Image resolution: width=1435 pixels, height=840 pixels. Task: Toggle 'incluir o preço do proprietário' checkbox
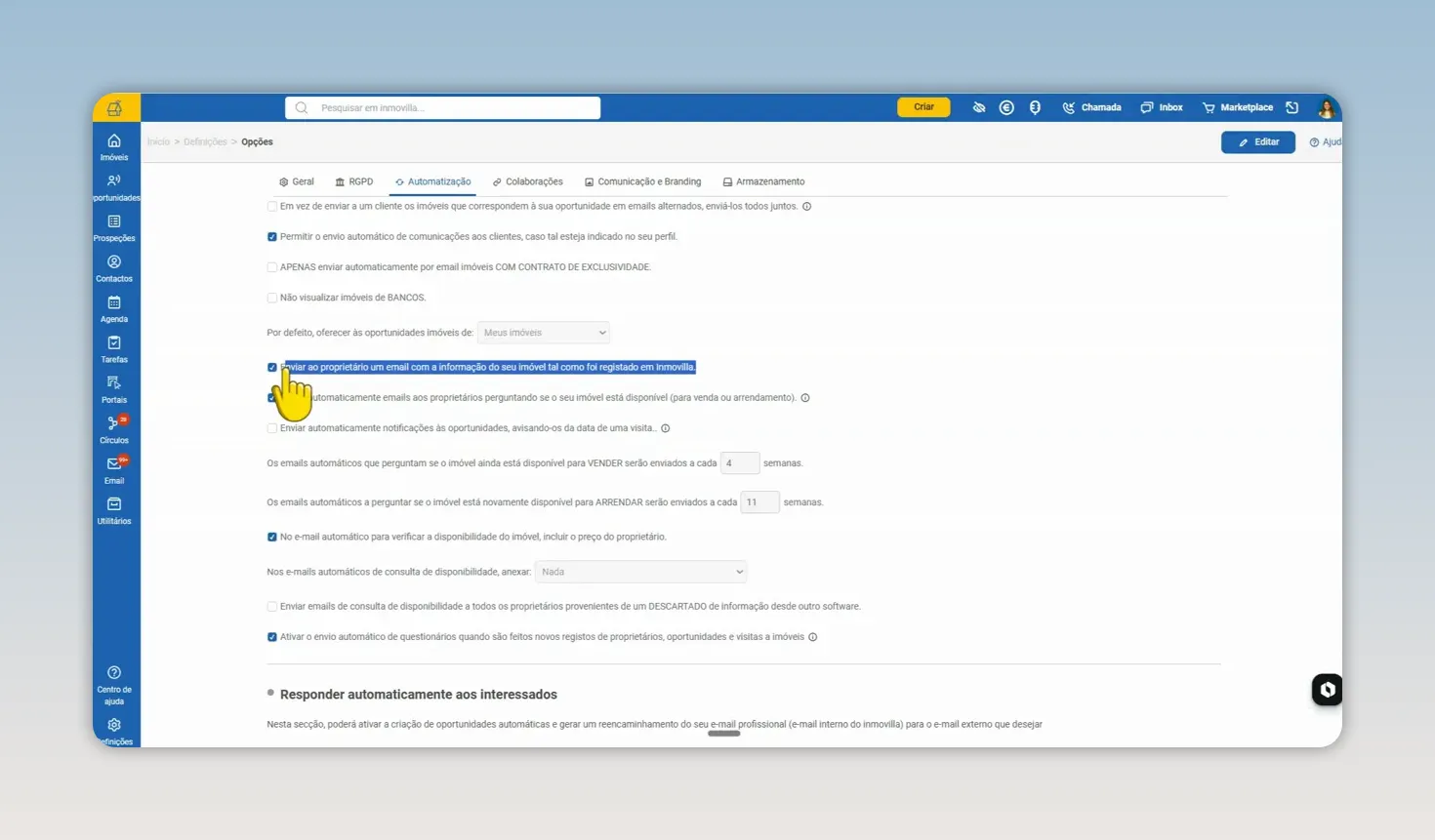pos(272,538)
